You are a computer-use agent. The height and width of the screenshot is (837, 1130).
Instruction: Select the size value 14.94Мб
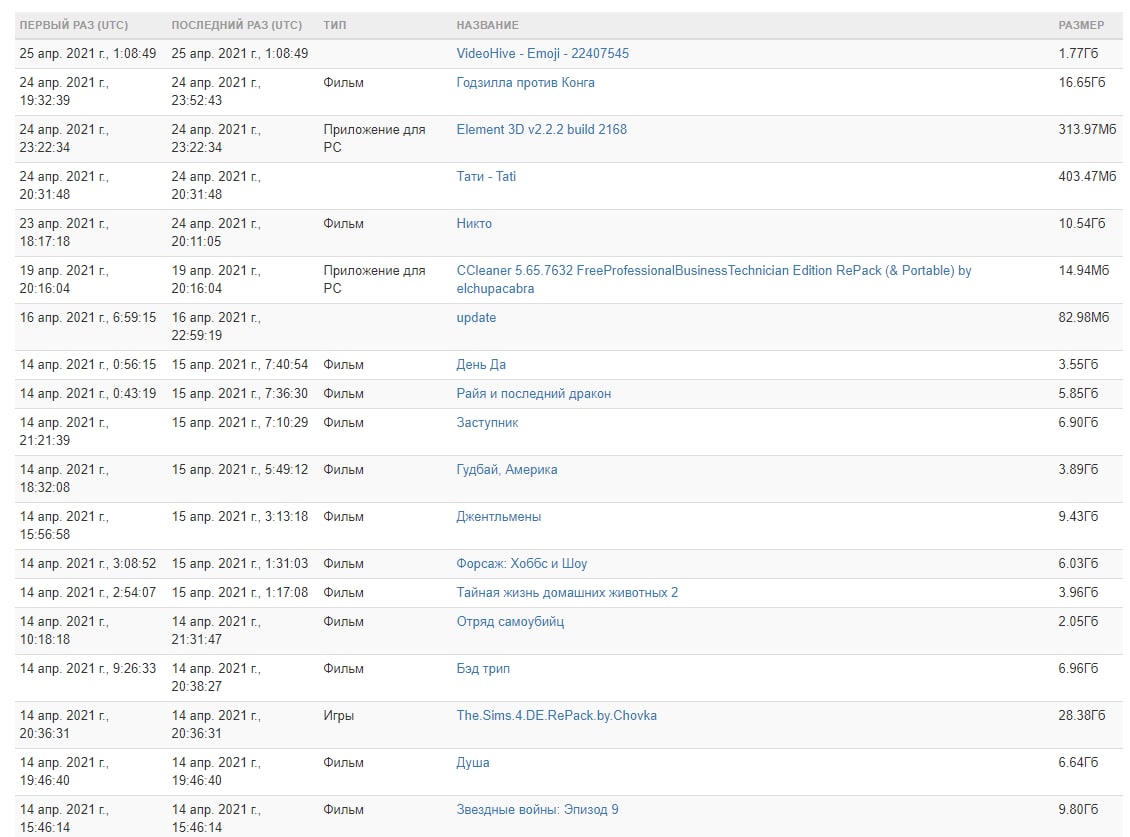[1083, 271]
